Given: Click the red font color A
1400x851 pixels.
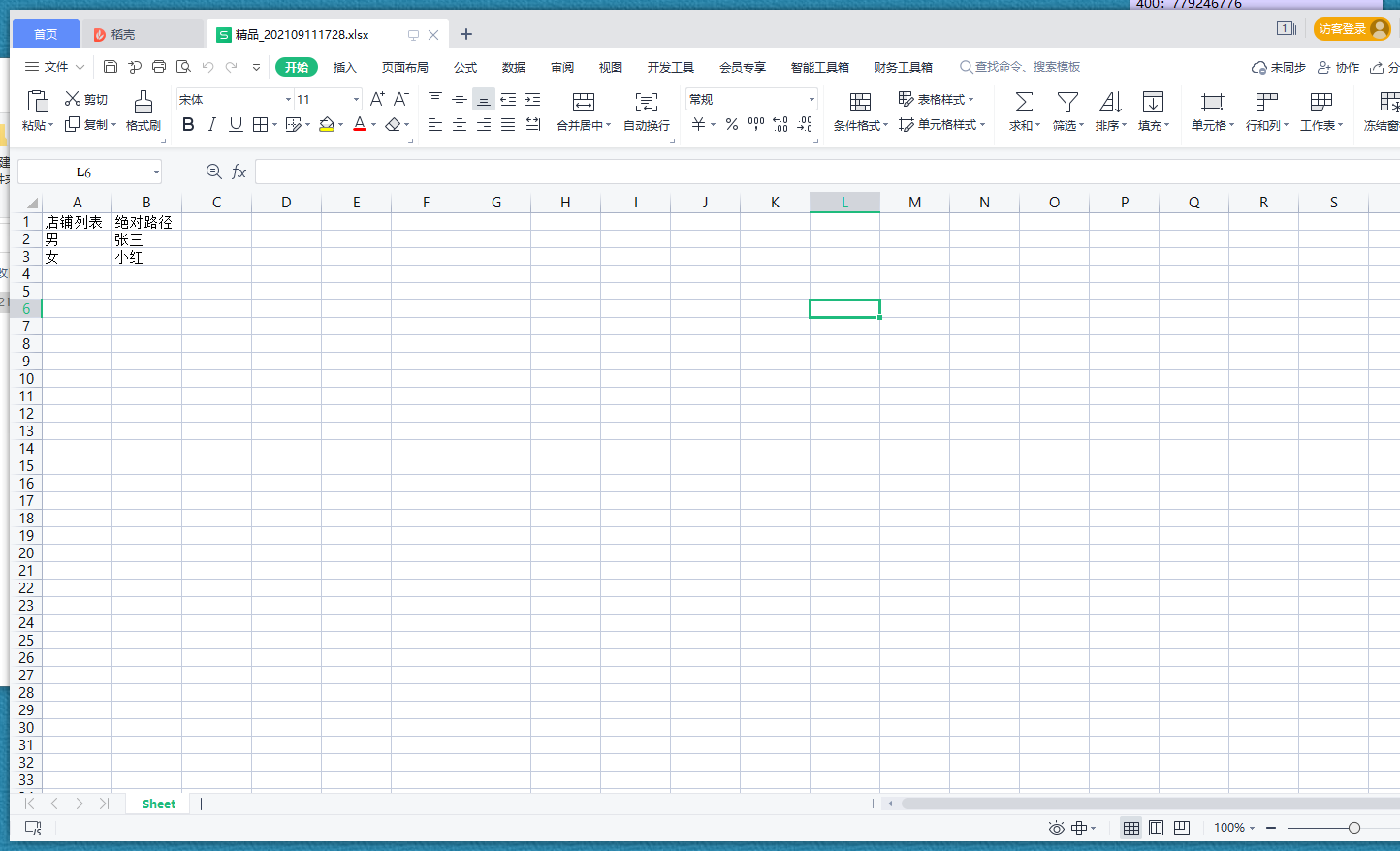Looking at the screenshot, I should [x=360, y=124].
